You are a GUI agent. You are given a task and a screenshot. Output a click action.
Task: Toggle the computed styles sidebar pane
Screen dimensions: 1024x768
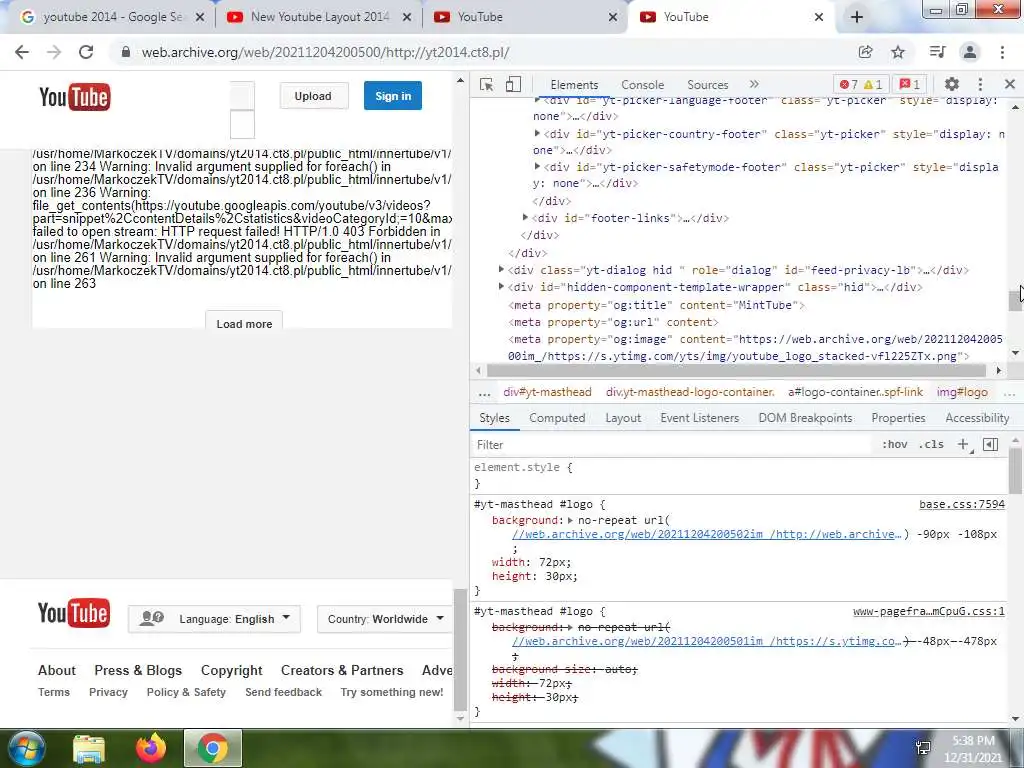991,445
